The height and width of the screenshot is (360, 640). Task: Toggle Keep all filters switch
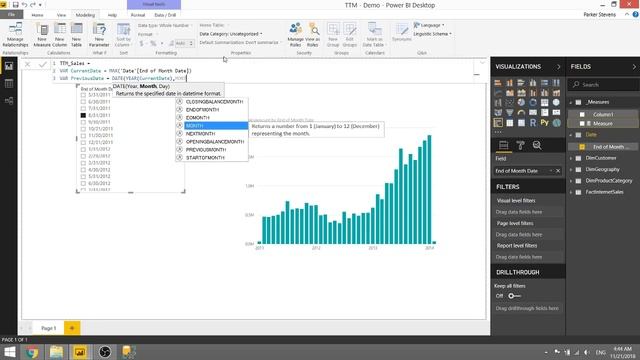click(x=514, y=296)
